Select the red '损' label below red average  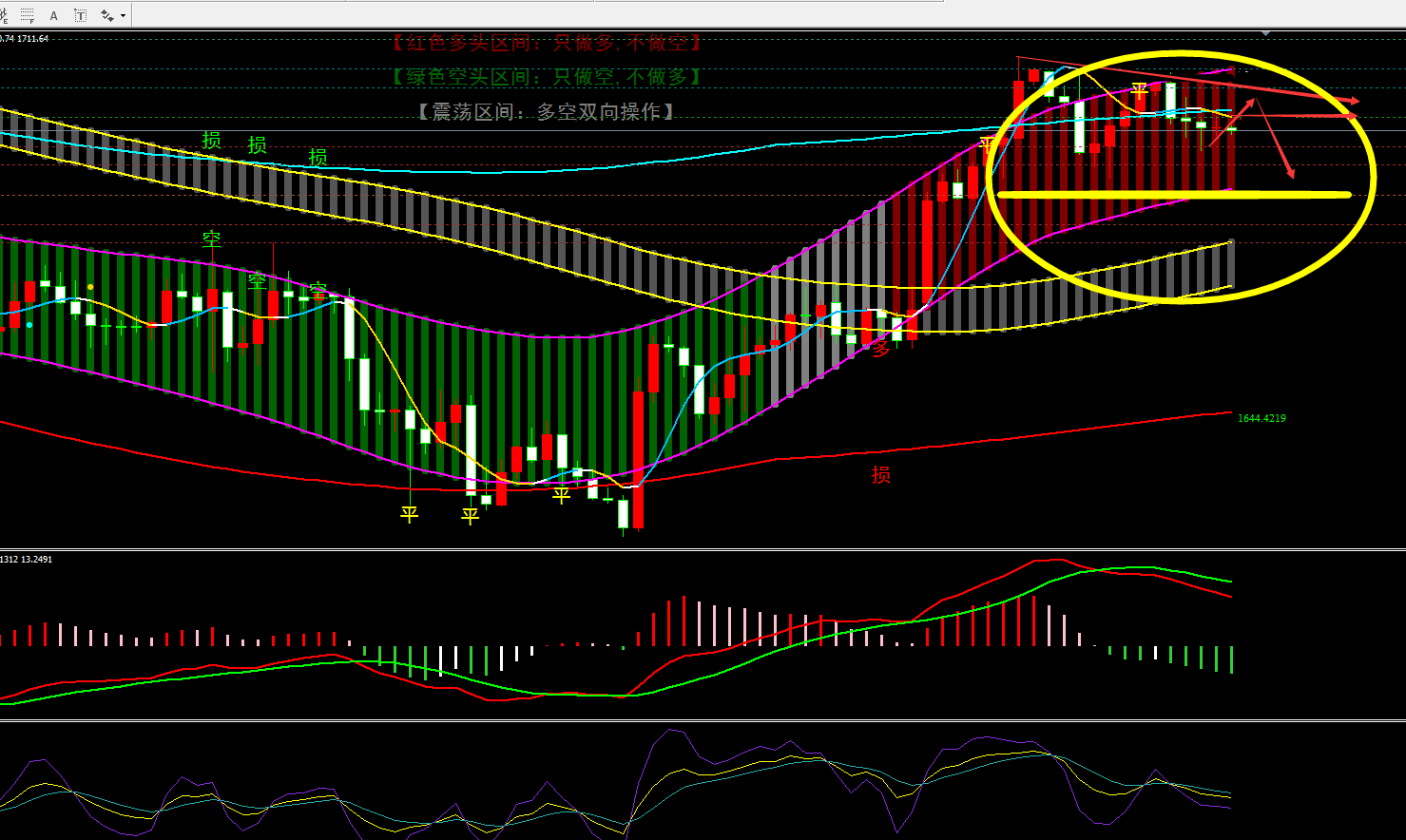pyautogui.click(x=880, y=474)
